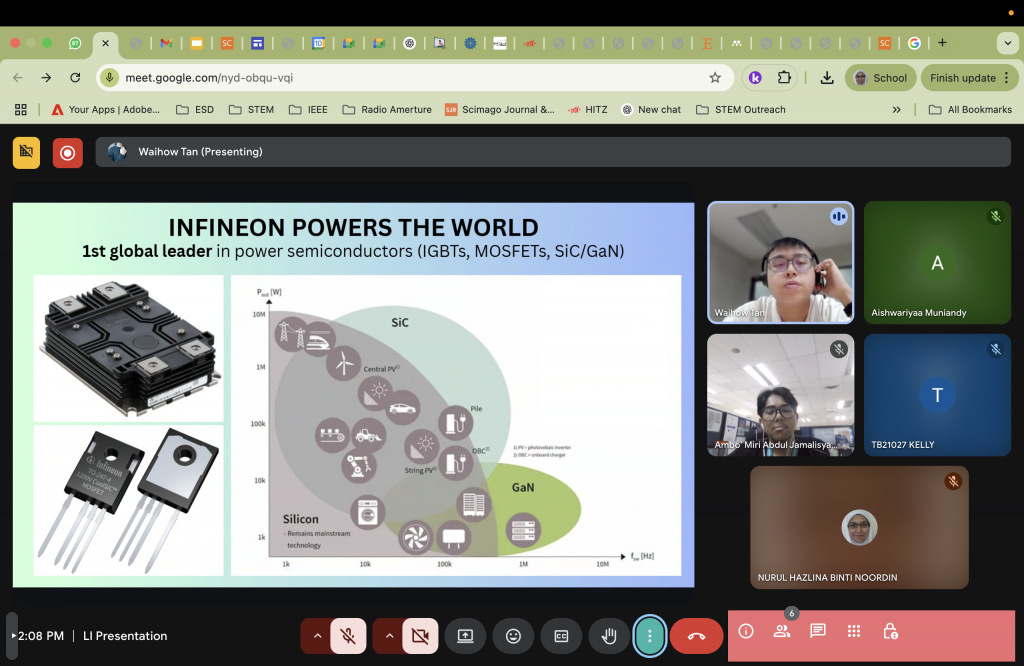The image size is (1024, 666).
Task: Switch to the Gmail tab
Action: [166, 43]
